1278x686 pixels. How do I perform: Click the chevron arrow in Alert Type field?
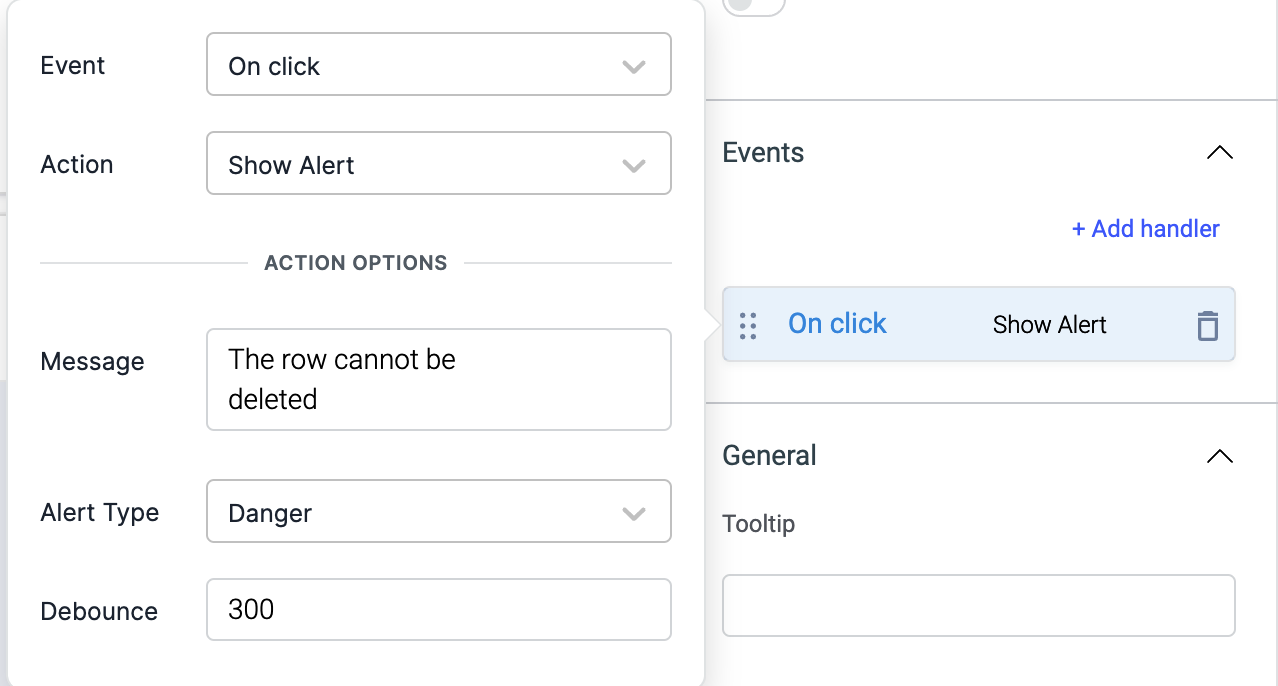(x=633, y=514)
